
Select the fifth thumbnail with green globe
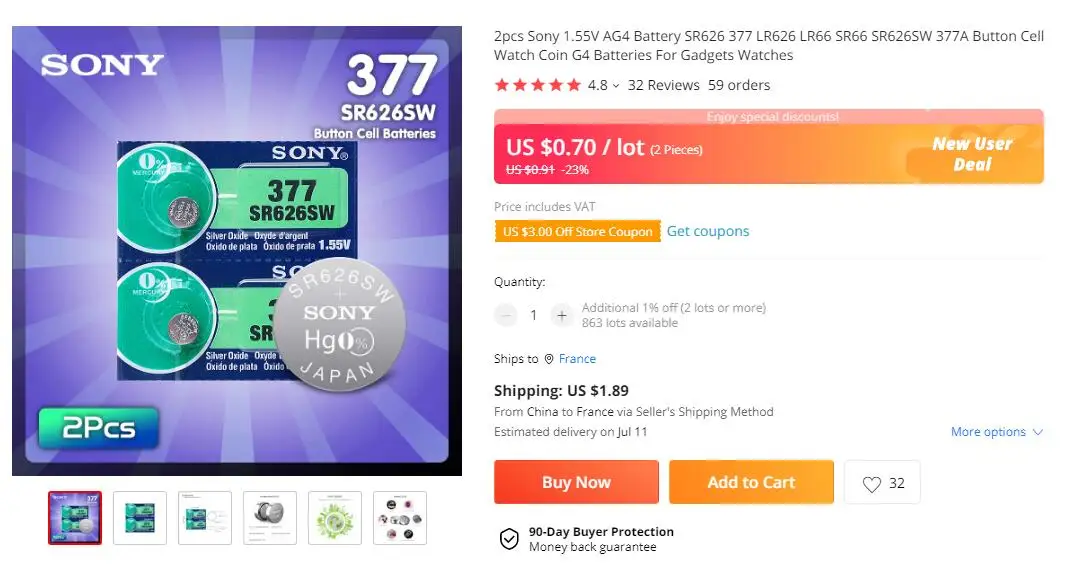(x=334, y=518)
